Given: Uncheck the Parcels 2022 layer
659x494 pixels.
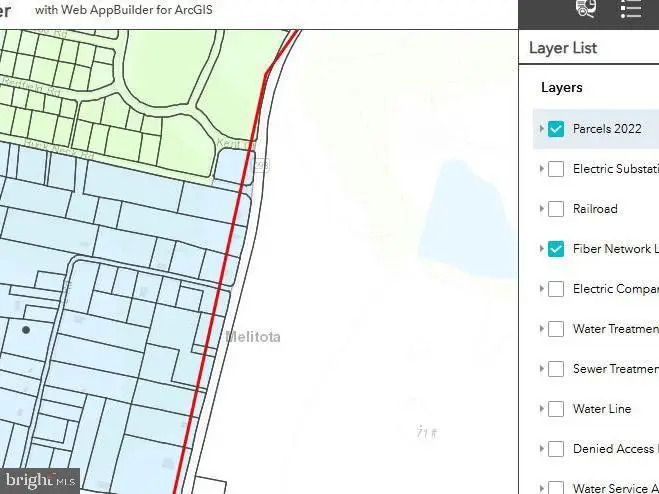Looking at the screenshot, I should (556, 129).
